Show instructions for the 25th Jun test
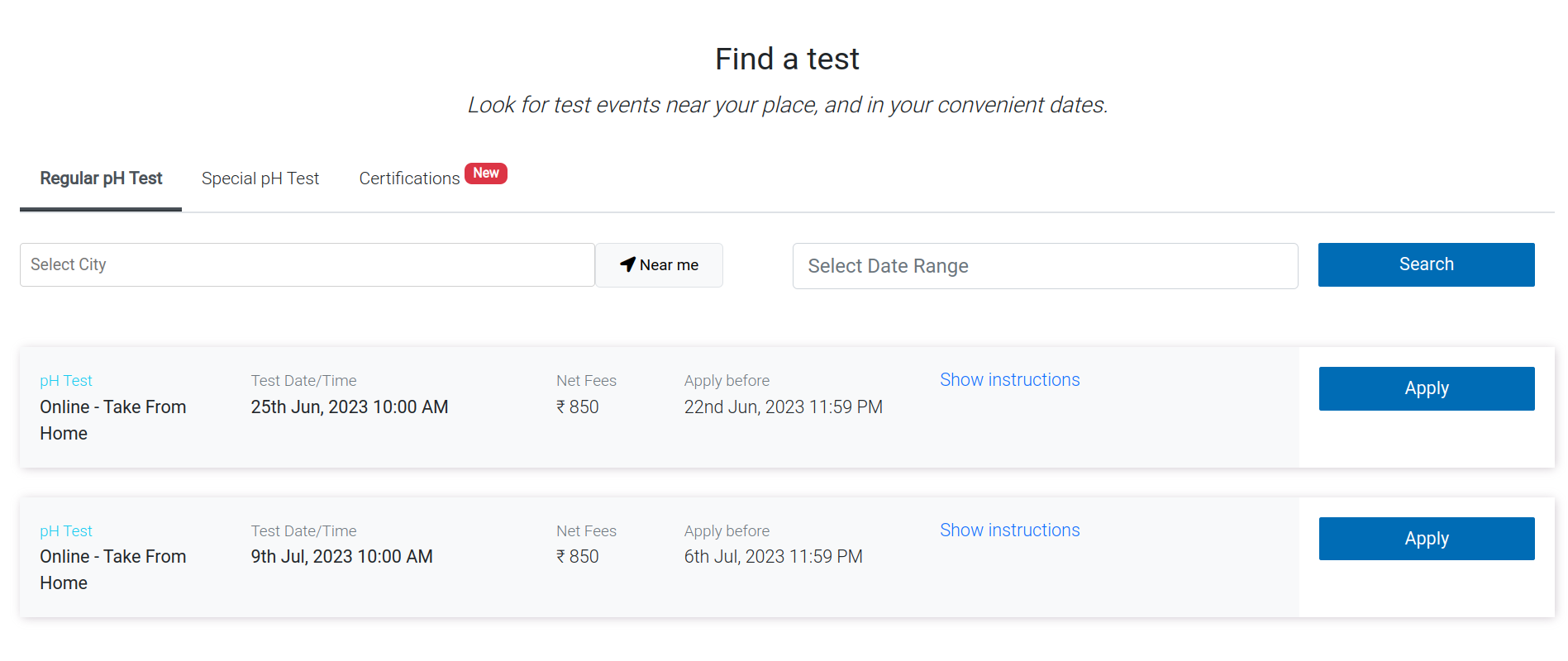1568x661 pixels. (1009, 380)
